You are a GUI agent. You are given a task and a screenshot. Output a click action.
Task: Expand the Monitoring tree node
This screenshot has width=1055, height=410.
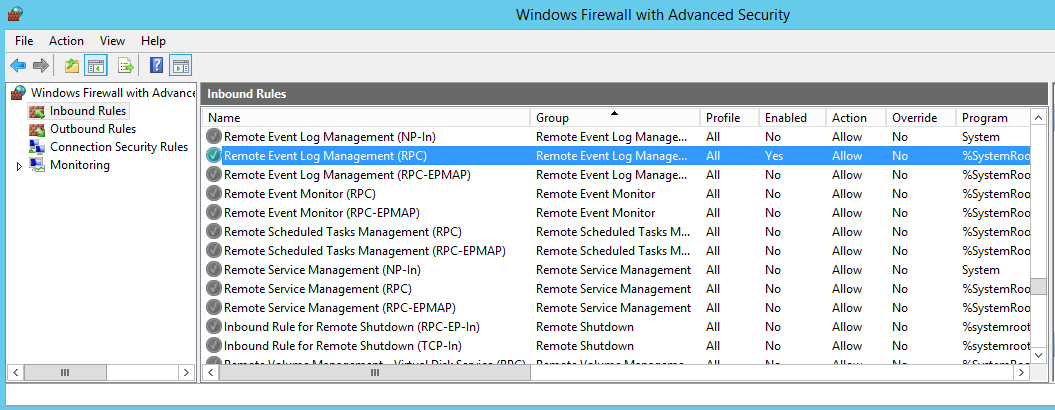[20, 166]
